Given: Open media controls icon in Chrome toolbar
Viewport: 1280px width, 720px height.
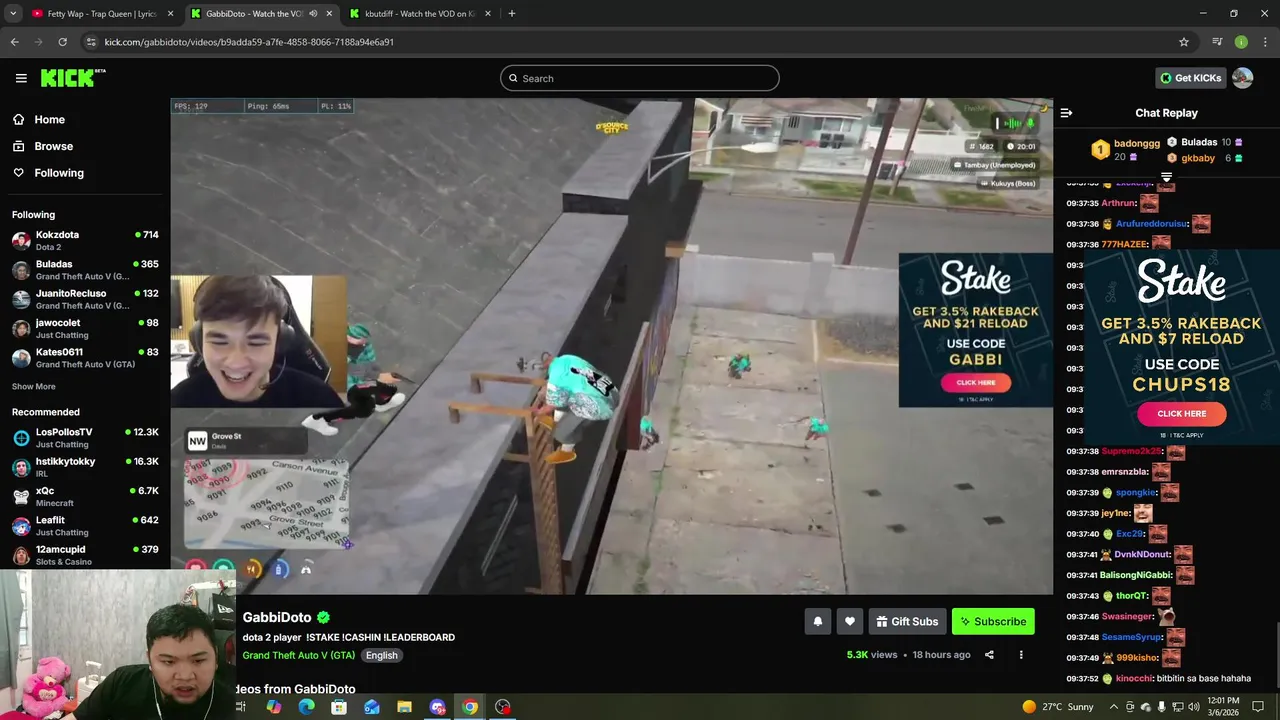Looking at the screenshot, I should (1217, 42).
